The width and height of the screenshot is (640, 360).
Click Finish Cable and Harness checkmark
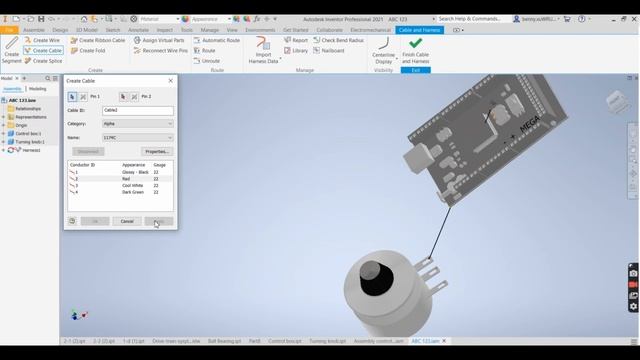416,50
